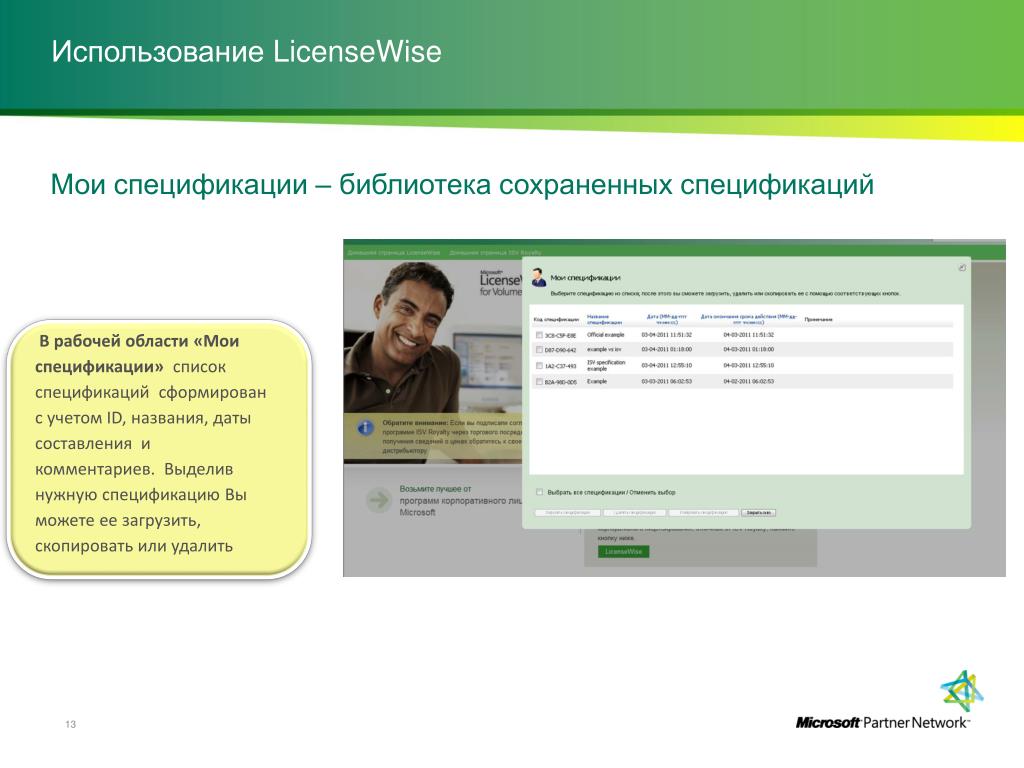Click the specification code 3C8-C5F-E8E

560,336
